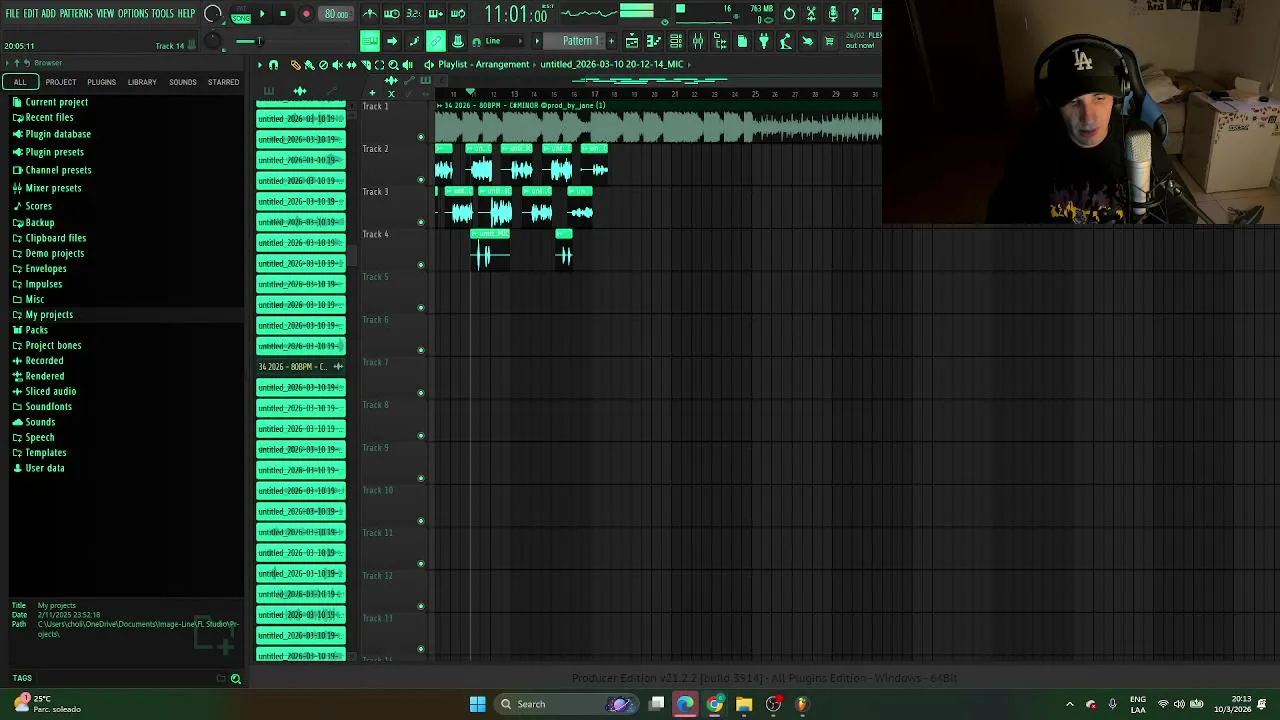This screenshot has height=720, width=1280.
Task: Select the STARRED browser tab
Action: pos(223,82)
